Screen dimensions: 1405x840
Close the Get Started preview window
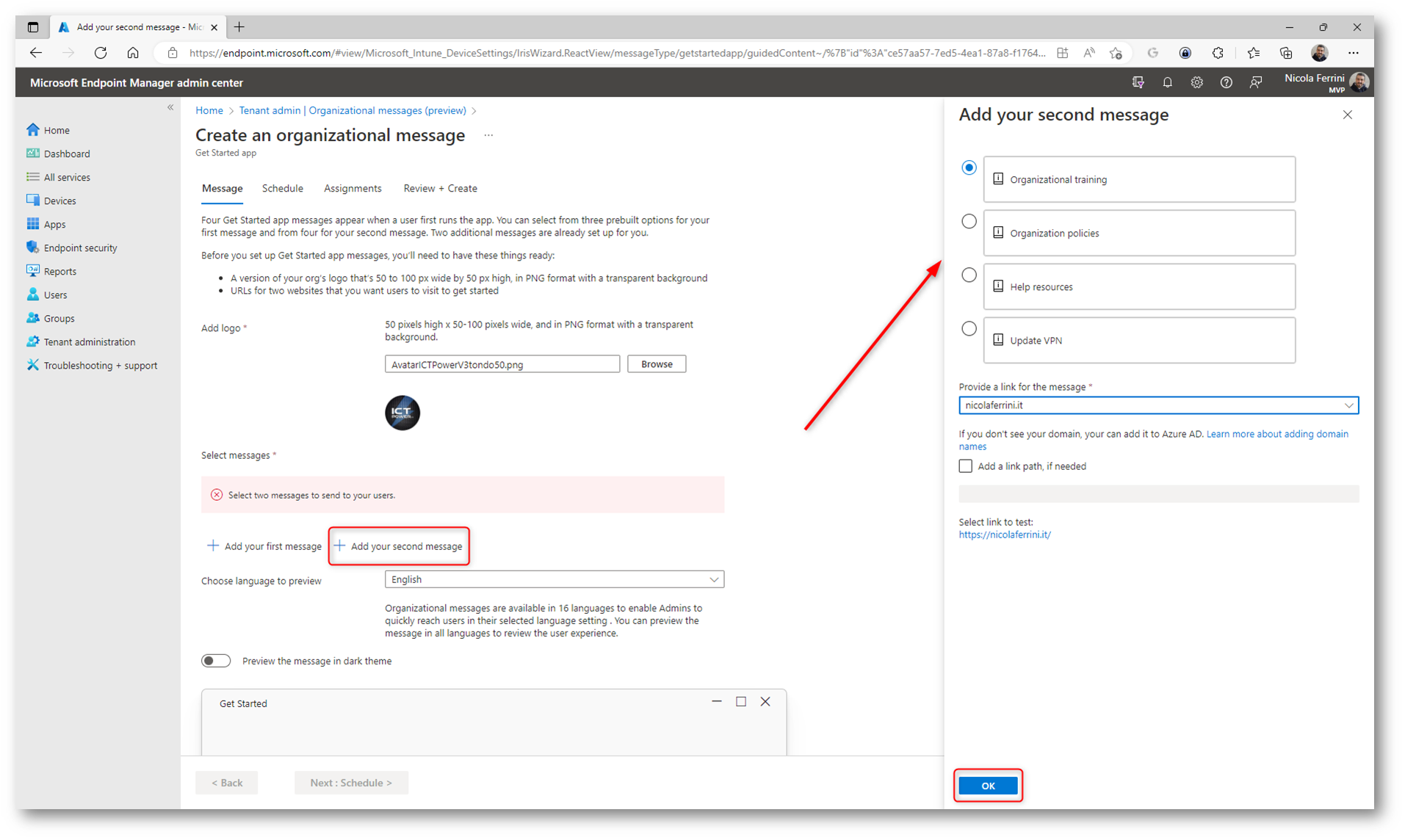coord(765,702)
